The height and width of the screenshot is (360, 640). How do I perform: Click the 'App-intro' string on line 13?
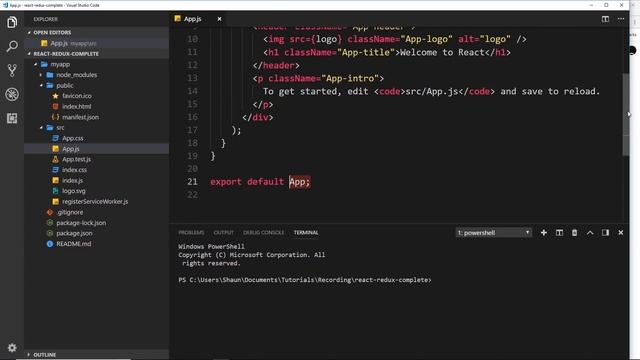click(x=351, y=78)
